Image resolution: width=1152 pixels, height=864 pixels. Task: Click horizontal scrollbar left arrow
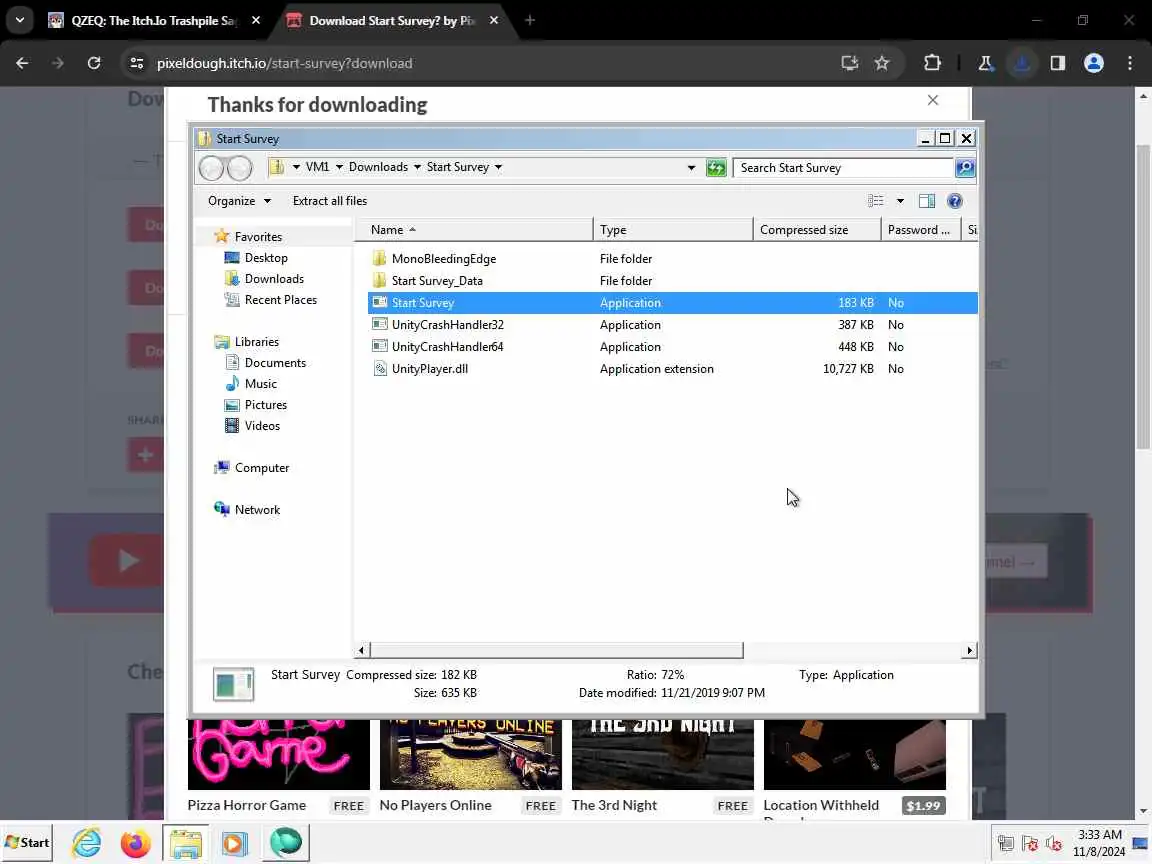pos(361,650)
